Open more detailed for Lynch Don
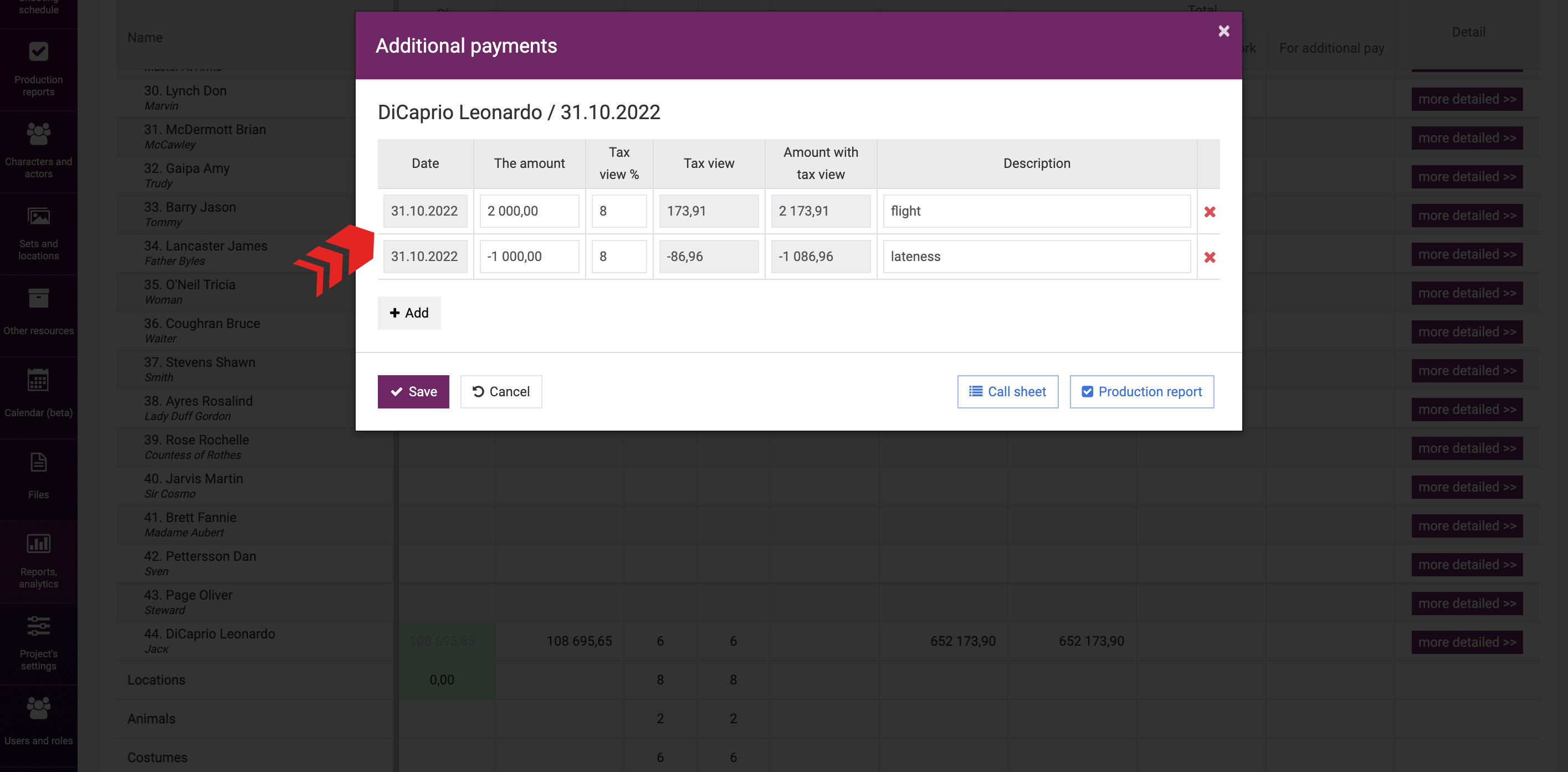The height and width of the screenshot is (772, 1568). pos(1467,99)
